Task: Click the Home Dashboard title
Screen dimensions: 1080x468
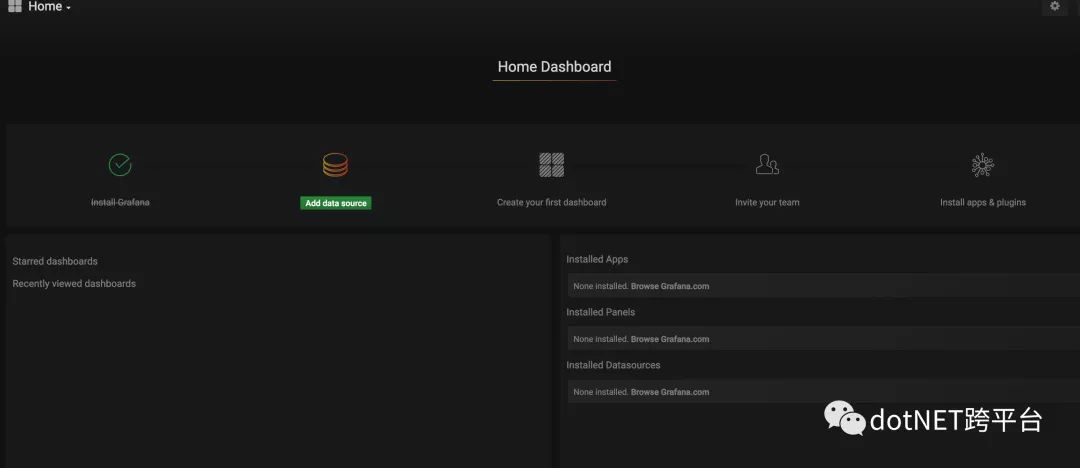Action: point(554,67)
